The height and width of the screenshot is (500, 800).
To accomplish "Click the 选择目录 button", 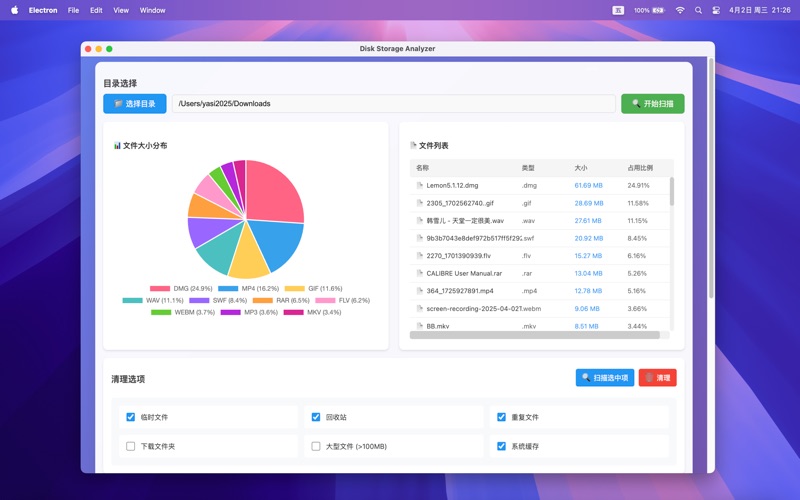I will pyautogui.click(x=135, y=104).
